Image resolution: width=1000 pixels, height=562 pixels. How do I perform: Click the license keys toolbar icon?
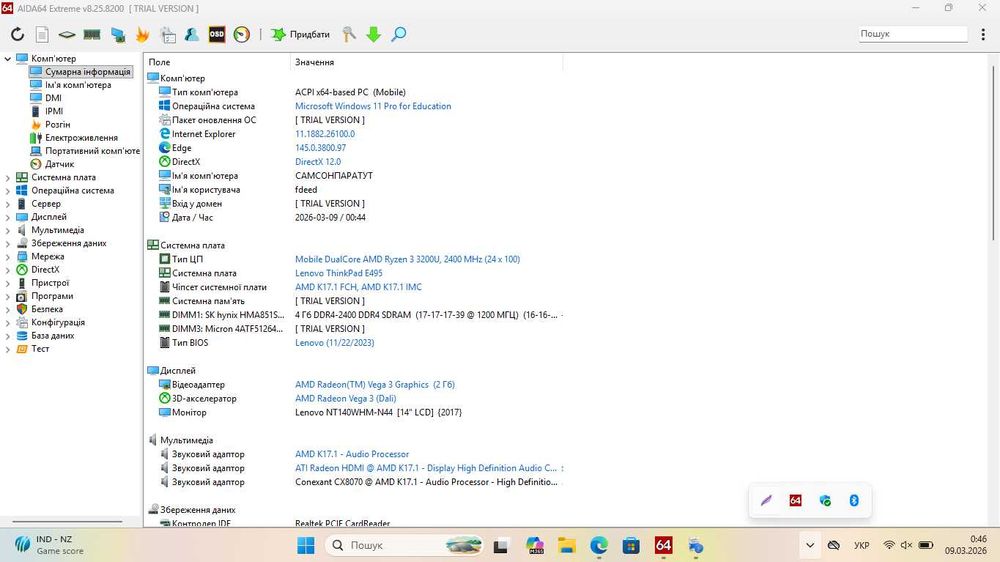pos(349,34)
